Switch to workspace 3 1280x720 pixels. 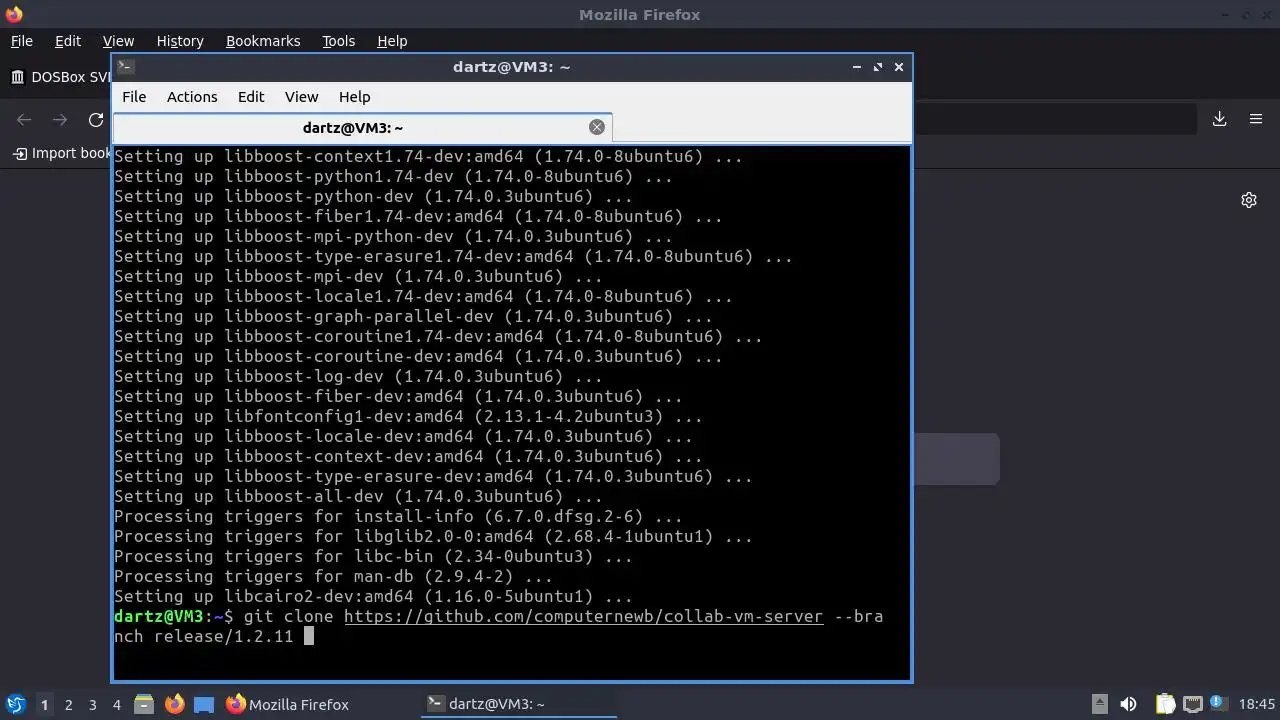(92, 704)
